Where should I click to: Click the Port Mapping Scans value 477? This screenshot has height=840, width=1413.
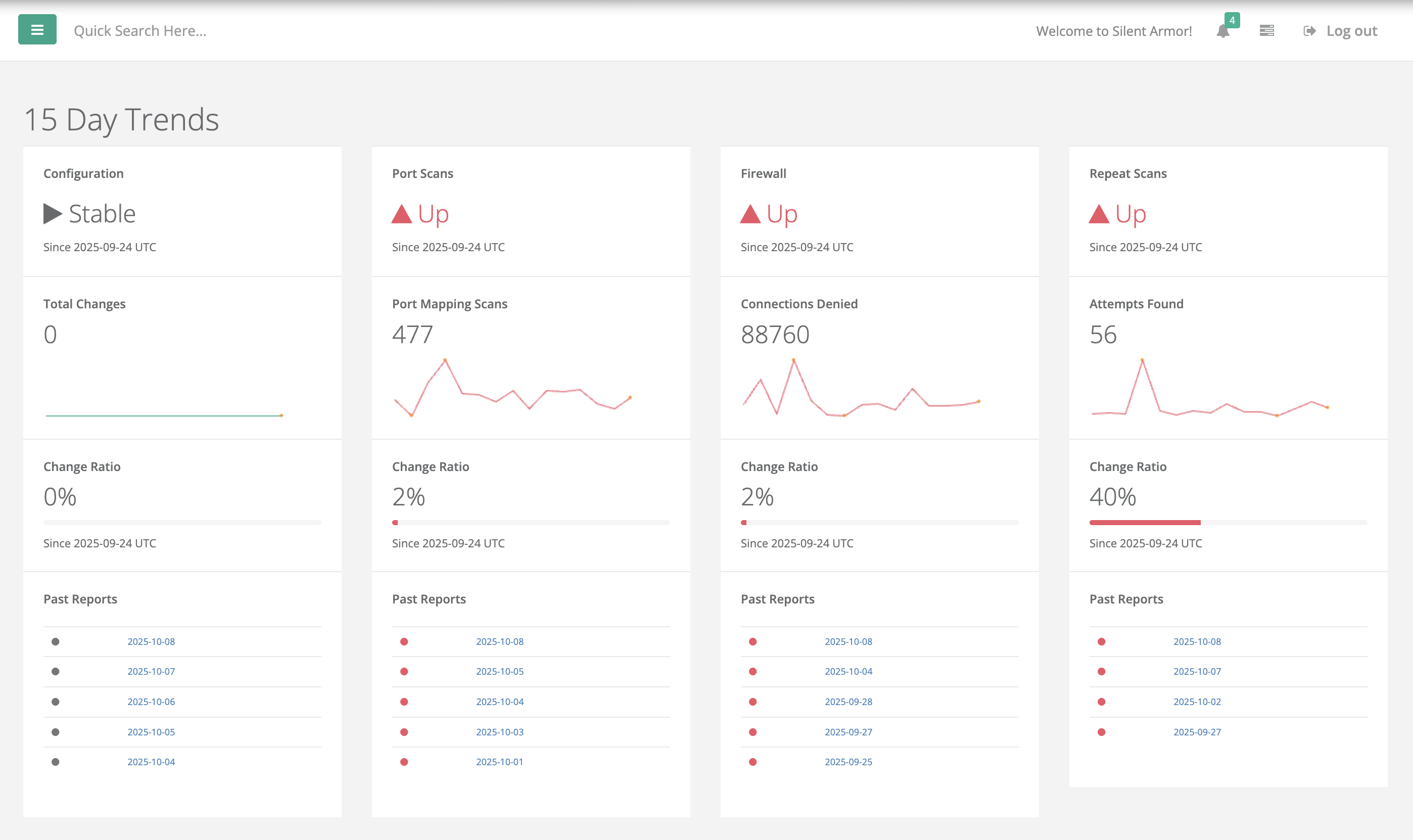click(412, 335)
